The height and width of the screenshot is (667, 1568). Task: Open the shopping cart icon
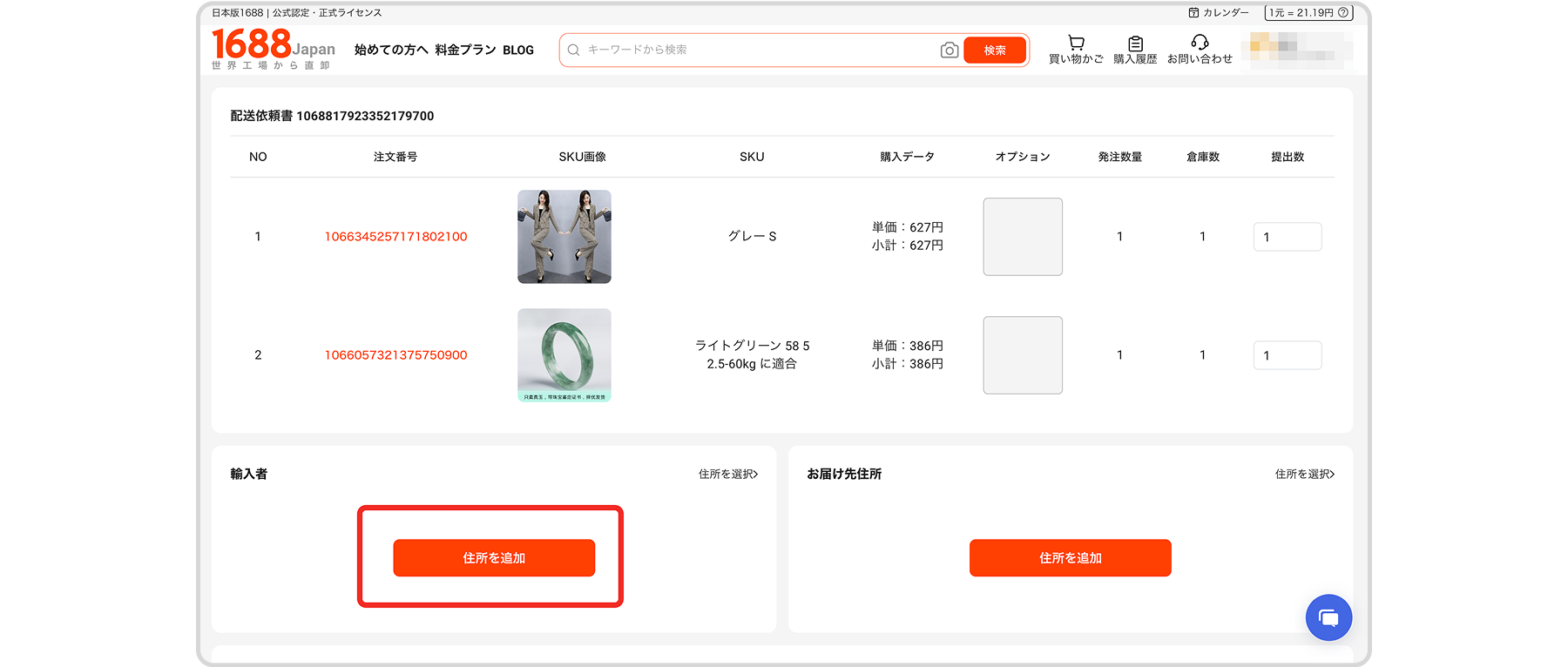click(1076, 43)
